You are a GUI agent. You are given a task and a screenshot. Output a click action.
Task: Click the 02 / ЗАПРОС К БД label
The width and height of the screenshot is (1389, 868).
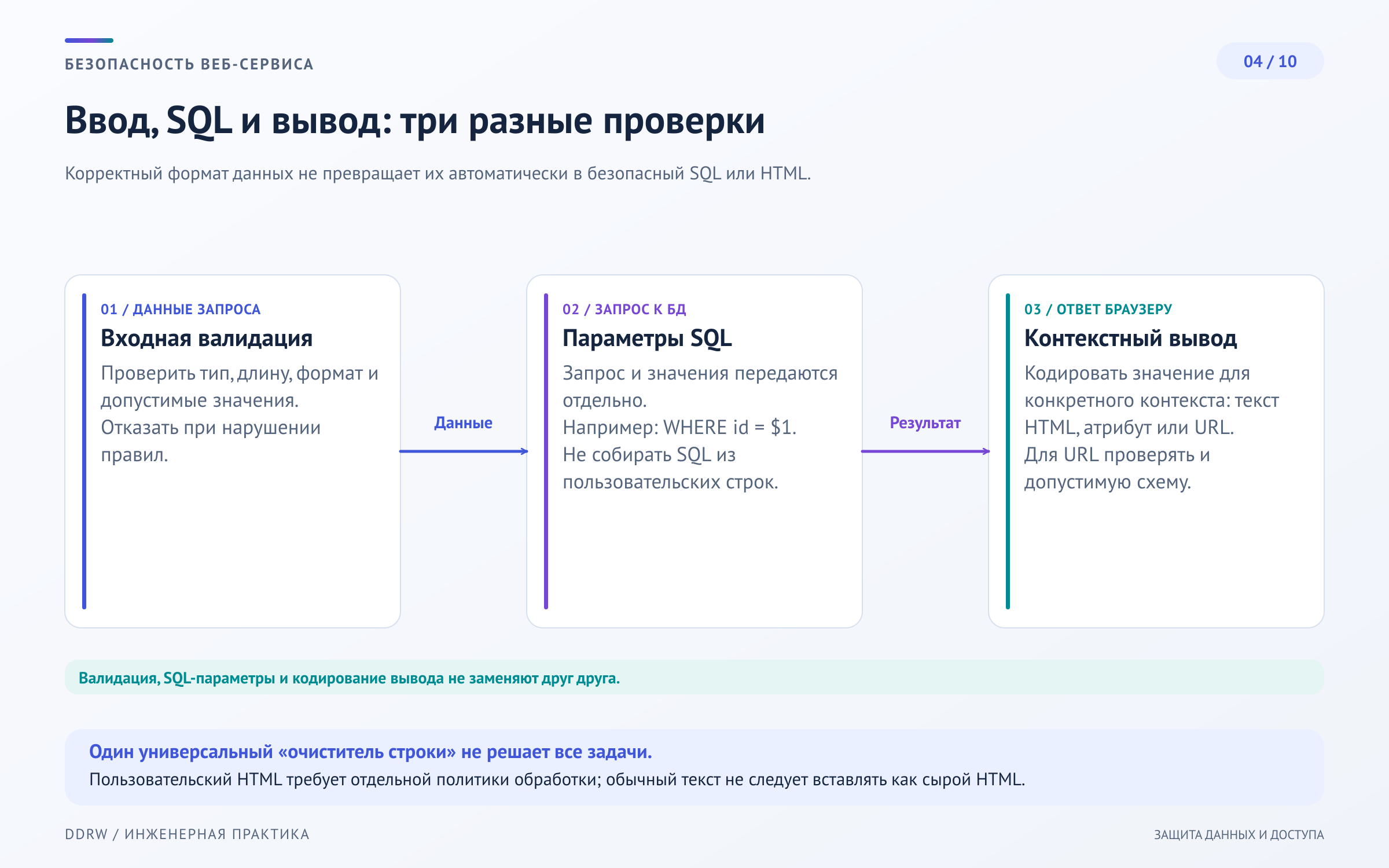pyautogui.click(x=624, y=310)
